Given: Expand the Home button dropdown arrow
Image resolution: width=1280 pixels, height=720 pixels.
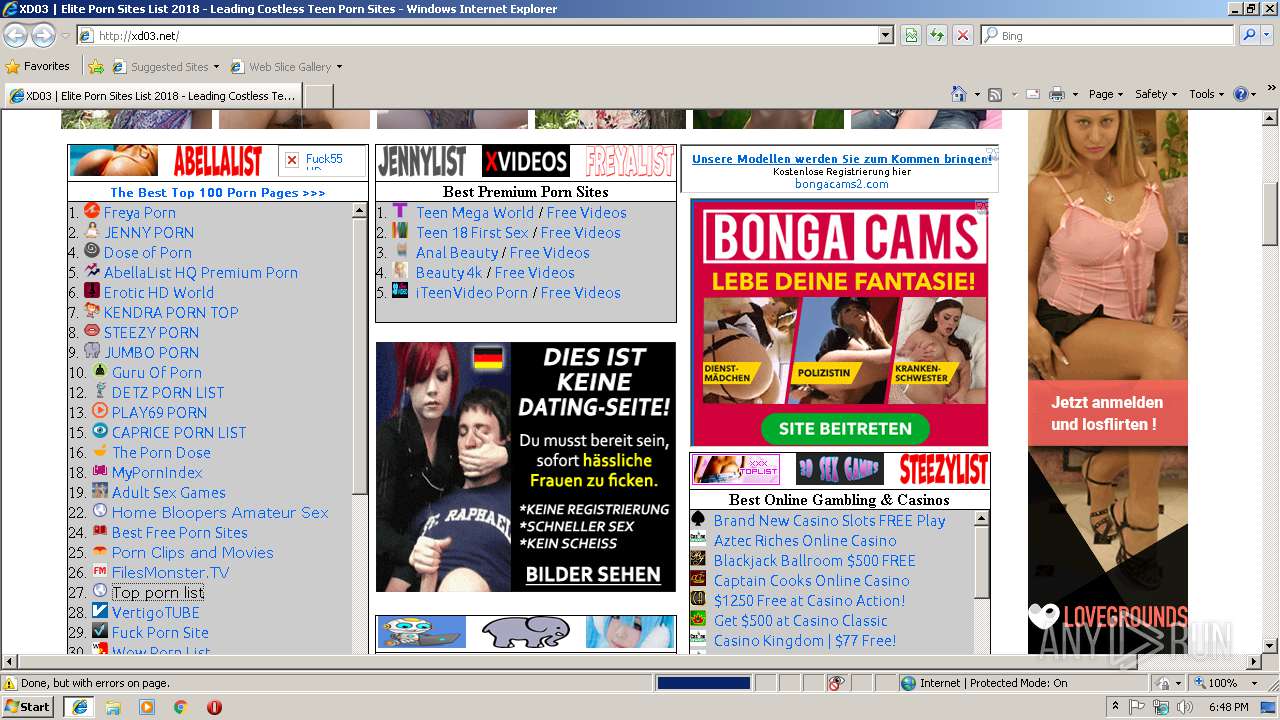Looking at the screenshot, I should (977, 94).
